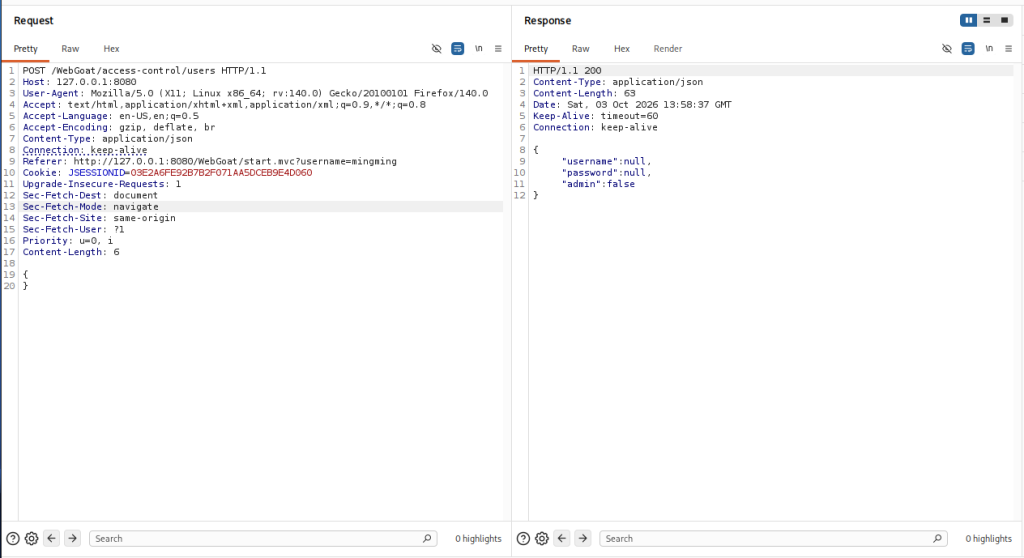Select side-by-side layout icon

[x=968, y=20]
